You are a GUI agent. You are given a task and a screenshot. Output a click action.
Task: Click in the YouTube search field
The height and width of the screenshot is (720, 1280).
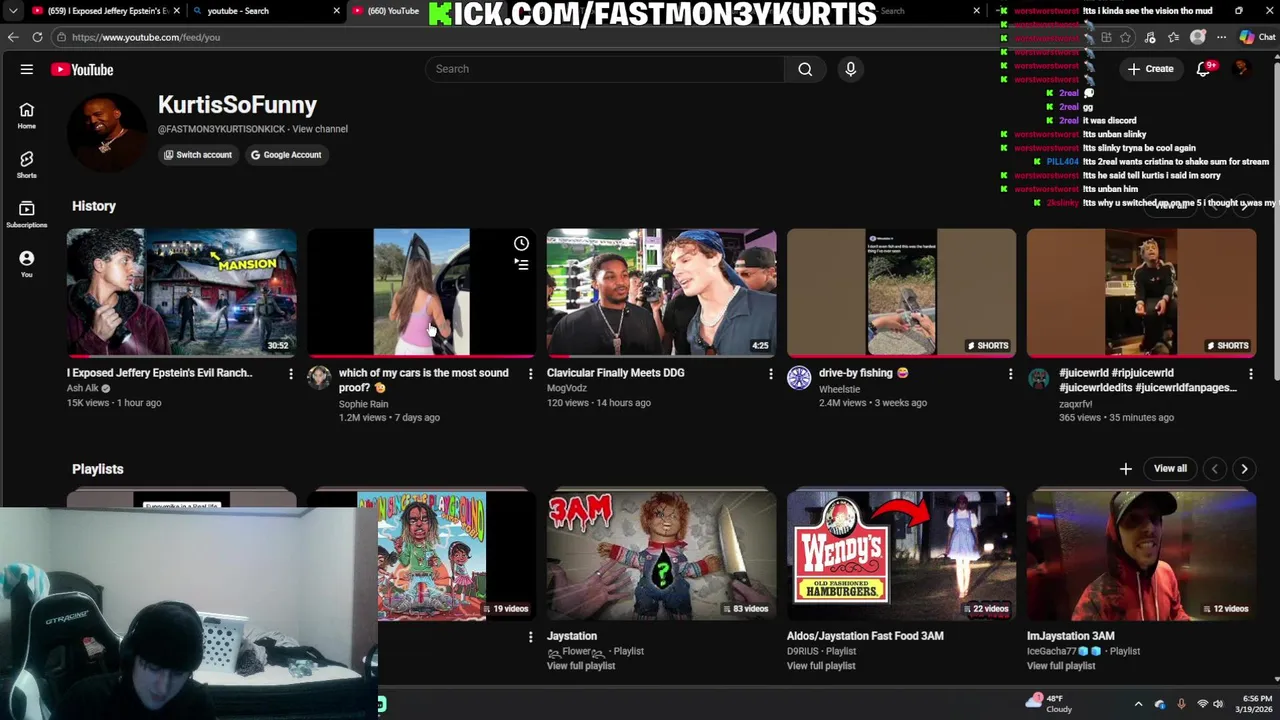(x=605, y=69)
